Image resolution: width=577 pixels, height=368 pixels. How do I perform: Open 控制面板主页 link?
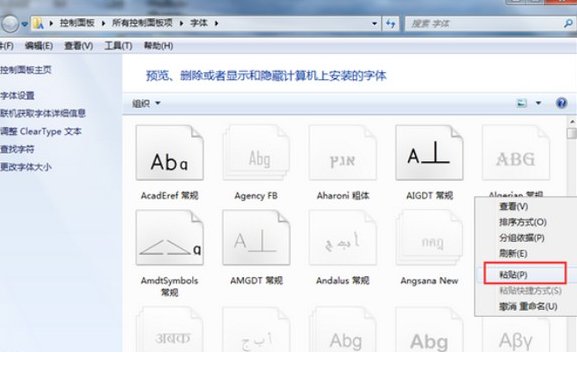(x=25, y=70)
